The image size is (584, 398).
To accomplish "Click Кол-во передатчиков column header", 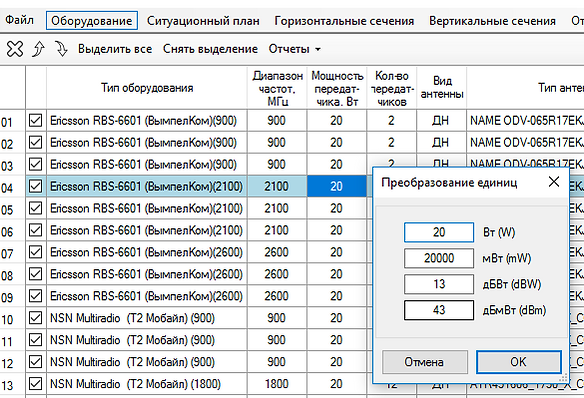I will pyautogui.click(x=391, y=88).
